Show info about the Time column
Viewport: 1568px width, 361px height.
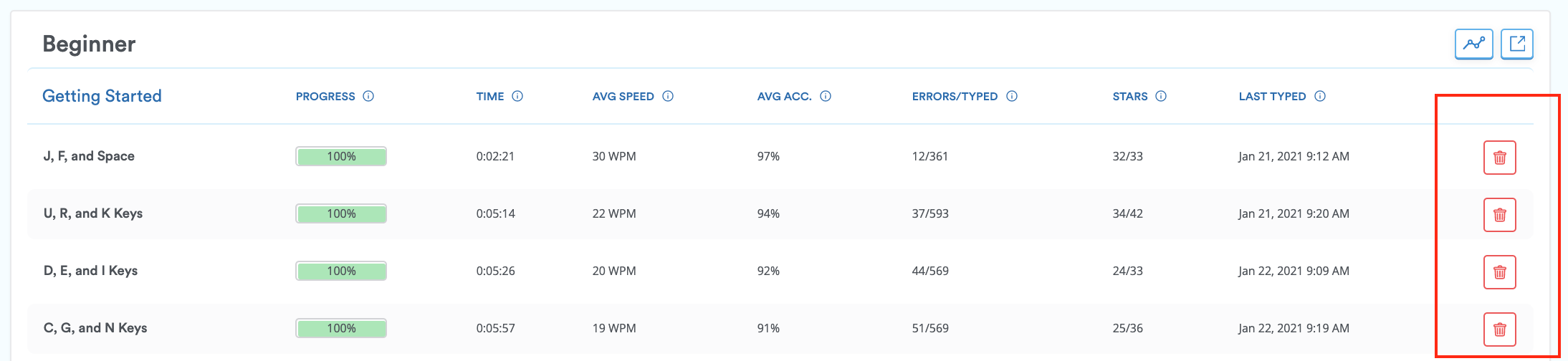tap(517, 96)
